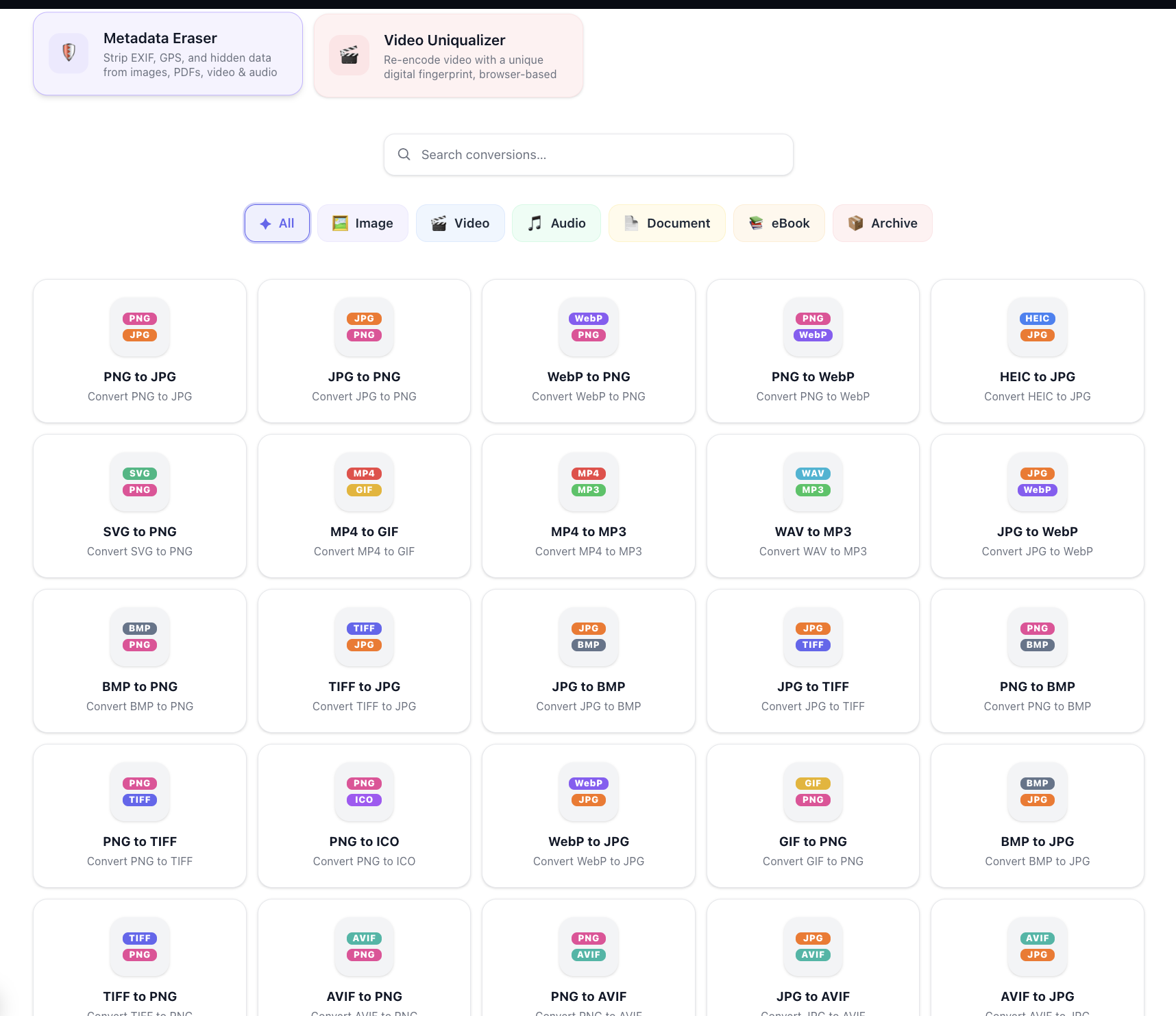Screen dimensions: 1176x1016
Task: Click 'Convert SVG to PNG' description text
Action: [140, 551]
